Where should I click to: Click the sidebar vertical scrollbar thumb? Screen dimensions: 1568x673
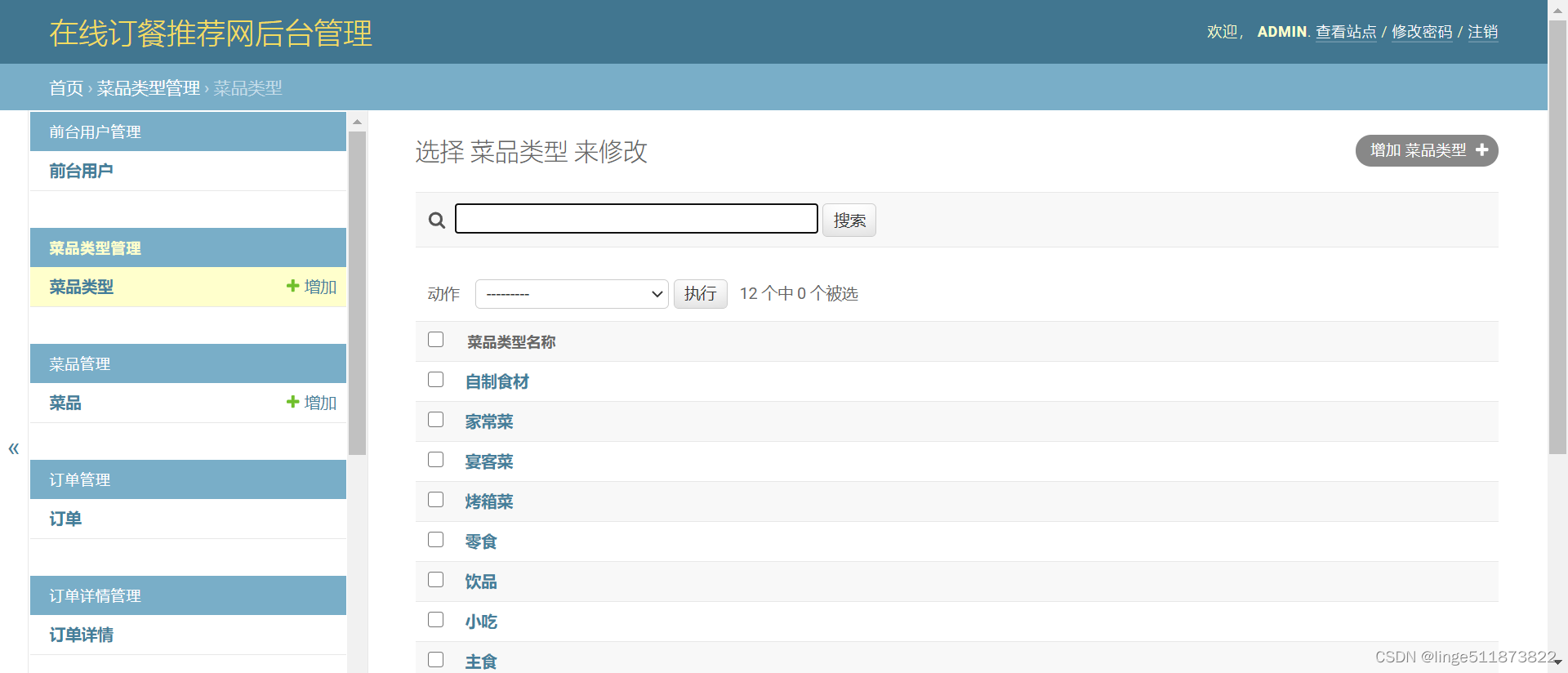[x=357, y=293]
